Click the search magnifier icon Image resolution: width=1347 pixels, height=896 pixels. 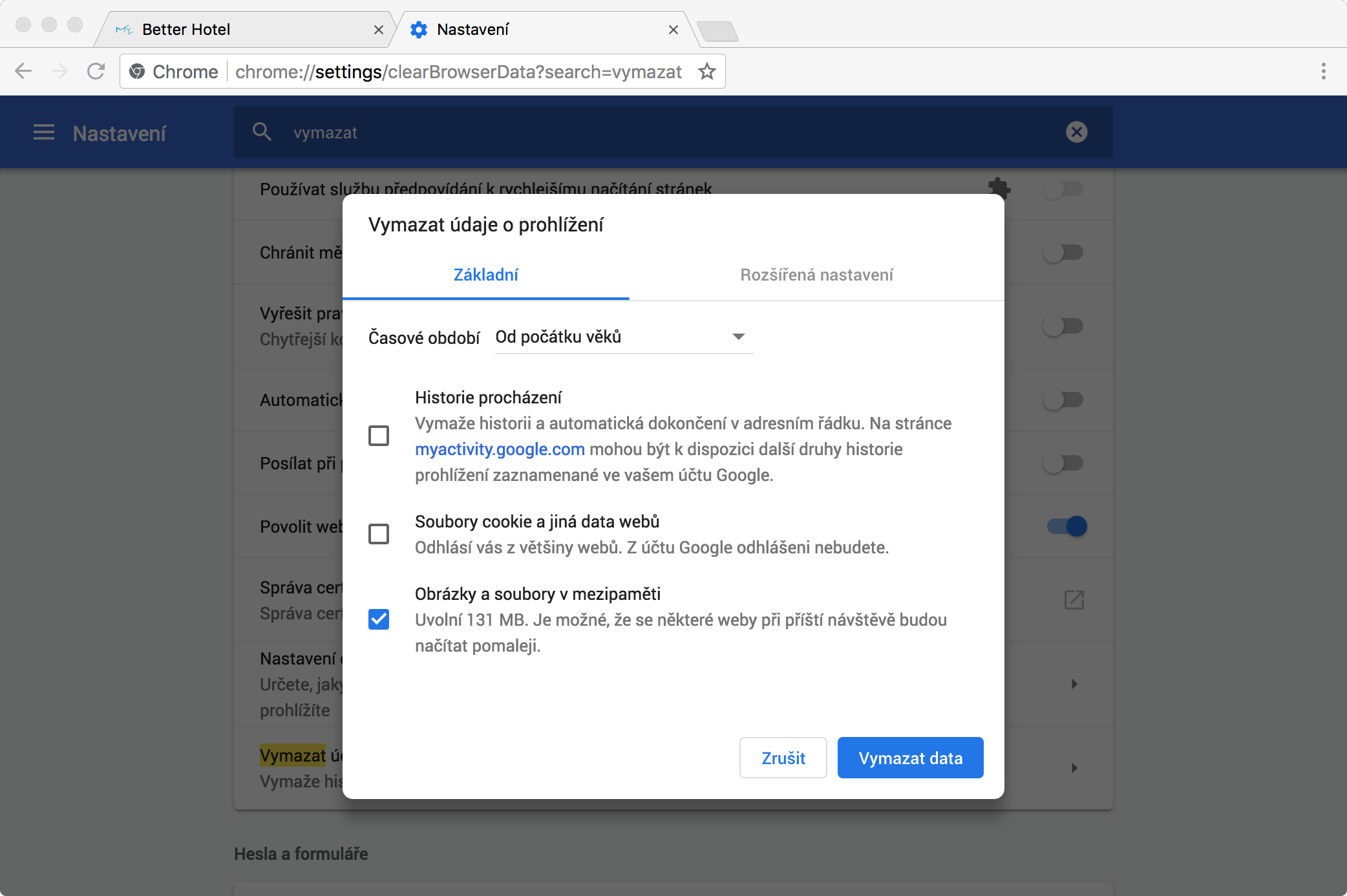coord(262,132)
